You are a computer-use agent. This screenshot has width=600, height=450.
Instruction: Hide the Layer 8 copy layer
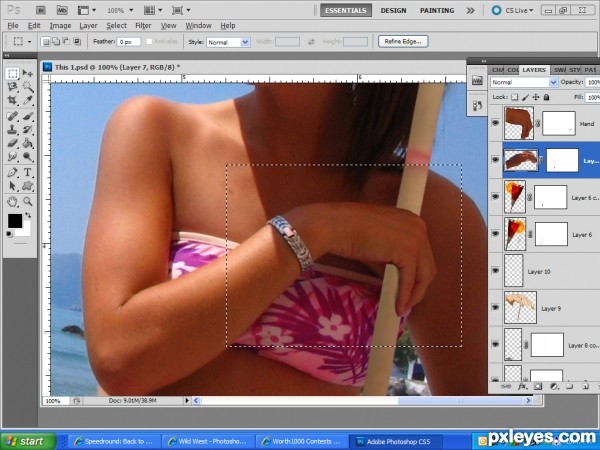click(x=496, y=344)
